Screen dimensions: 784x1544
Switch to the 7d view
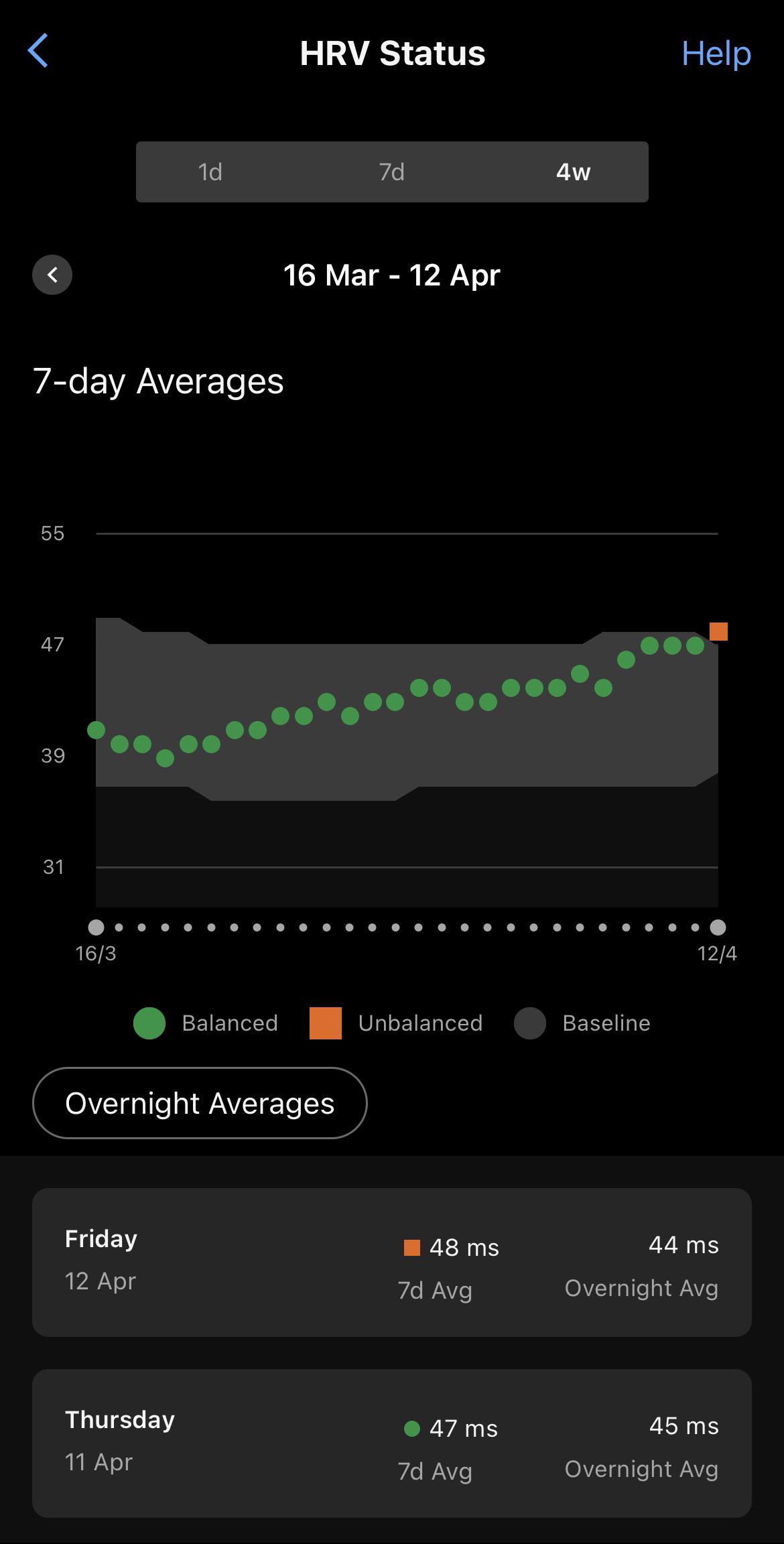click(x=391, y=172)
